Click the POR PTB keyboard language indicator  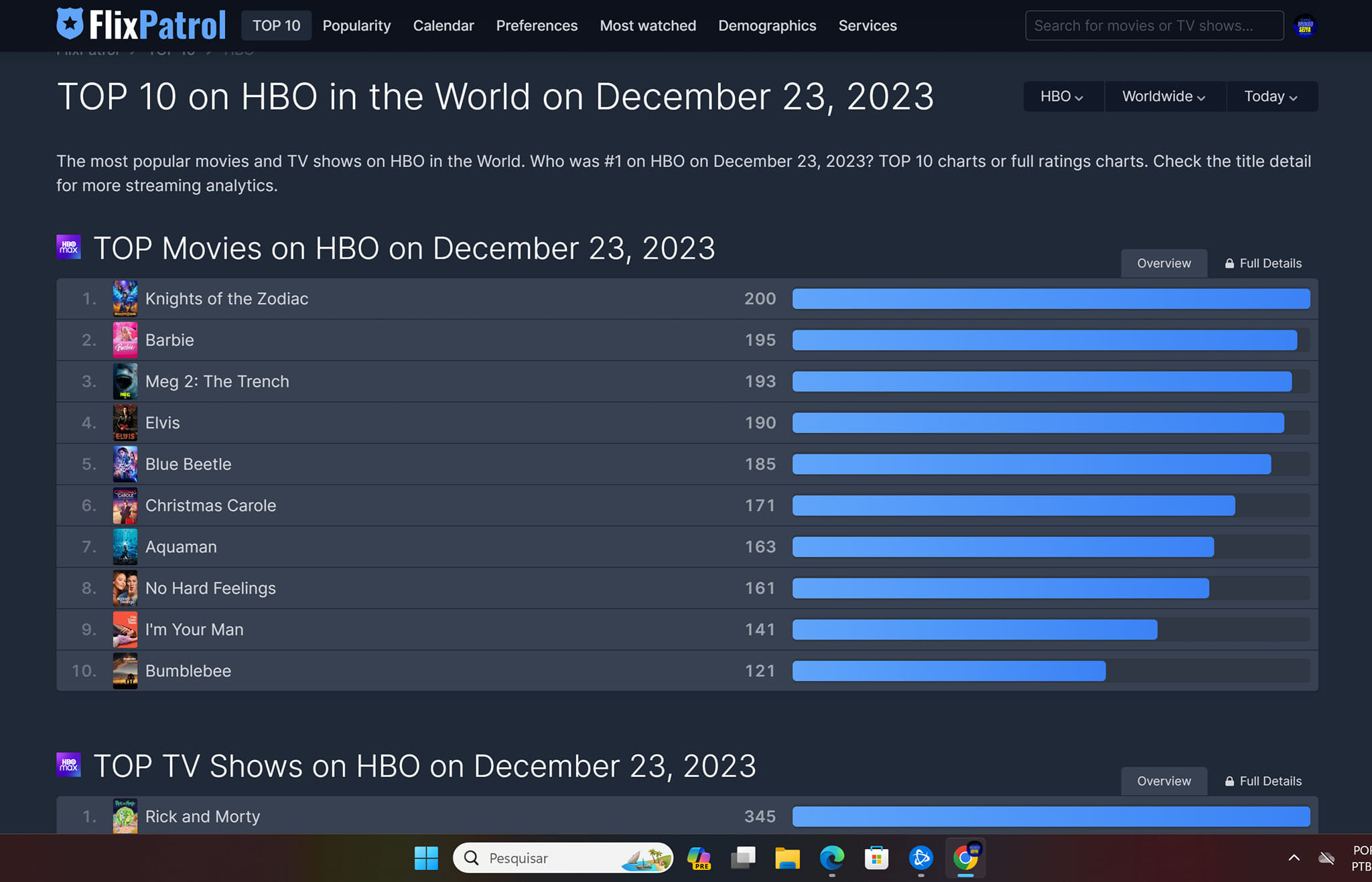[1361, 858]
